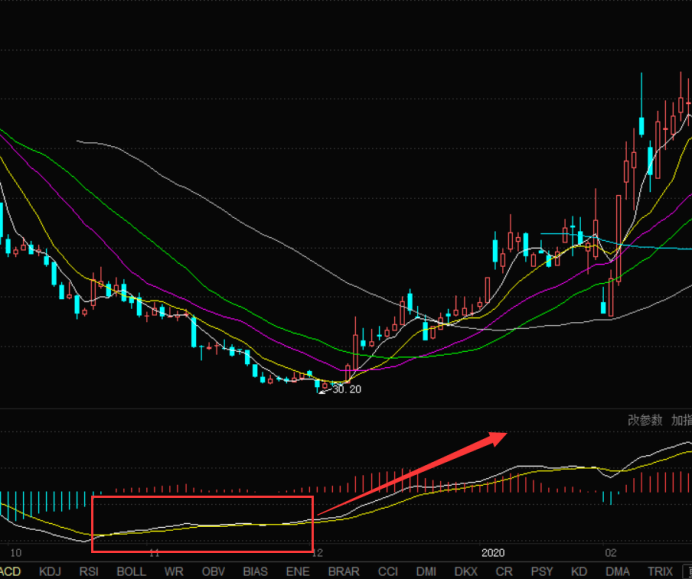This screenshot has height=580, width=692.
Task: Switch to the DMA indicator tab
Action: click(617, 571)
